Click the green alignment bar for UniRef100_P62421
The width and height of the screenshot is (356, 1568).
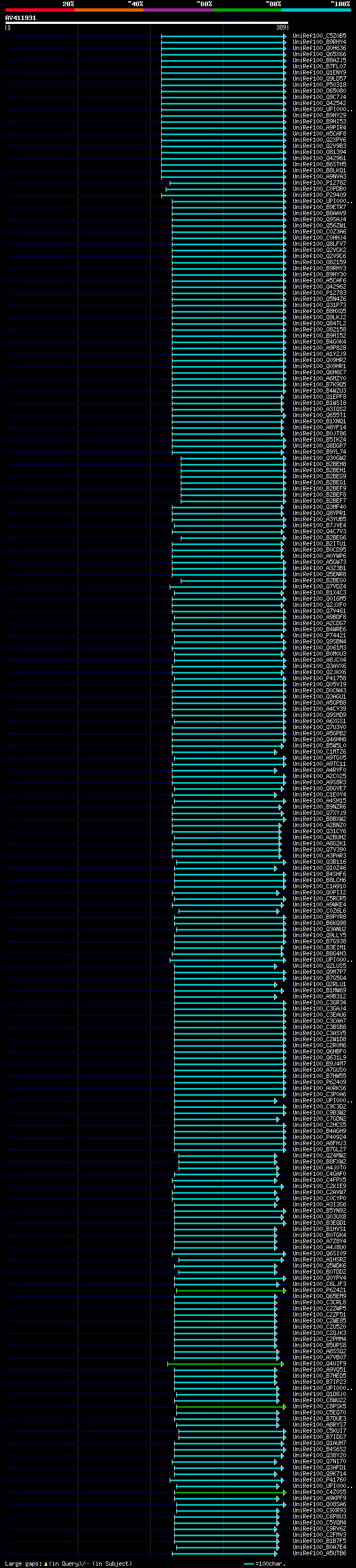click(231, 1290)
